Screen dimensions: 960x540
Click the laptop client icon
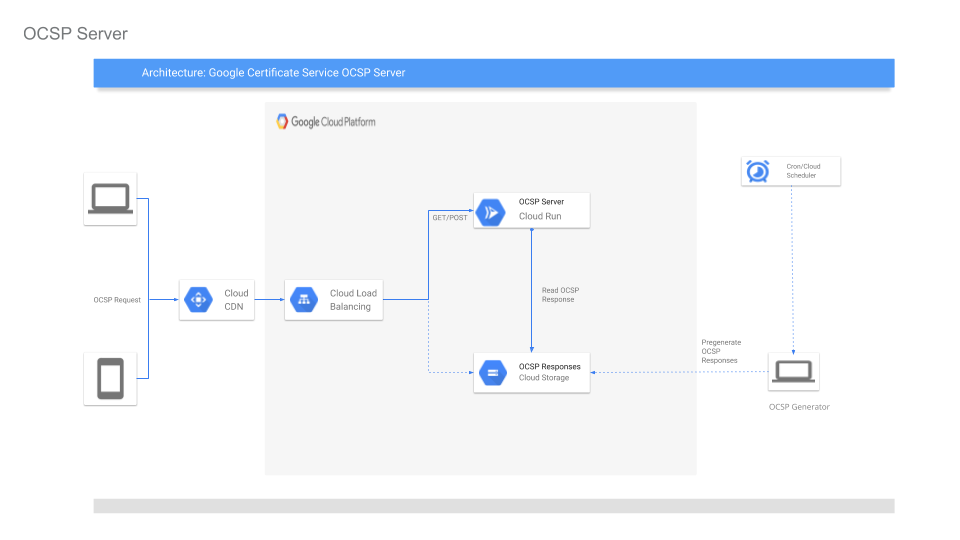(110, 199)
